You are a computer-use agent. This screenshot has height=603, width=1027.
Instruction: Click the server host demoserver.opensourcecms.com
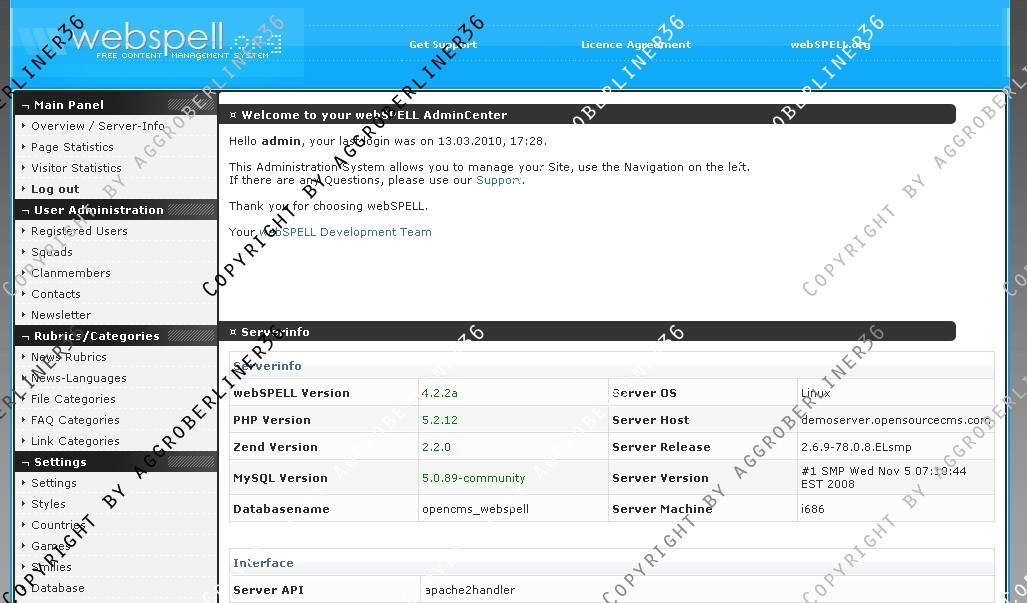click(x=895, y=420)
